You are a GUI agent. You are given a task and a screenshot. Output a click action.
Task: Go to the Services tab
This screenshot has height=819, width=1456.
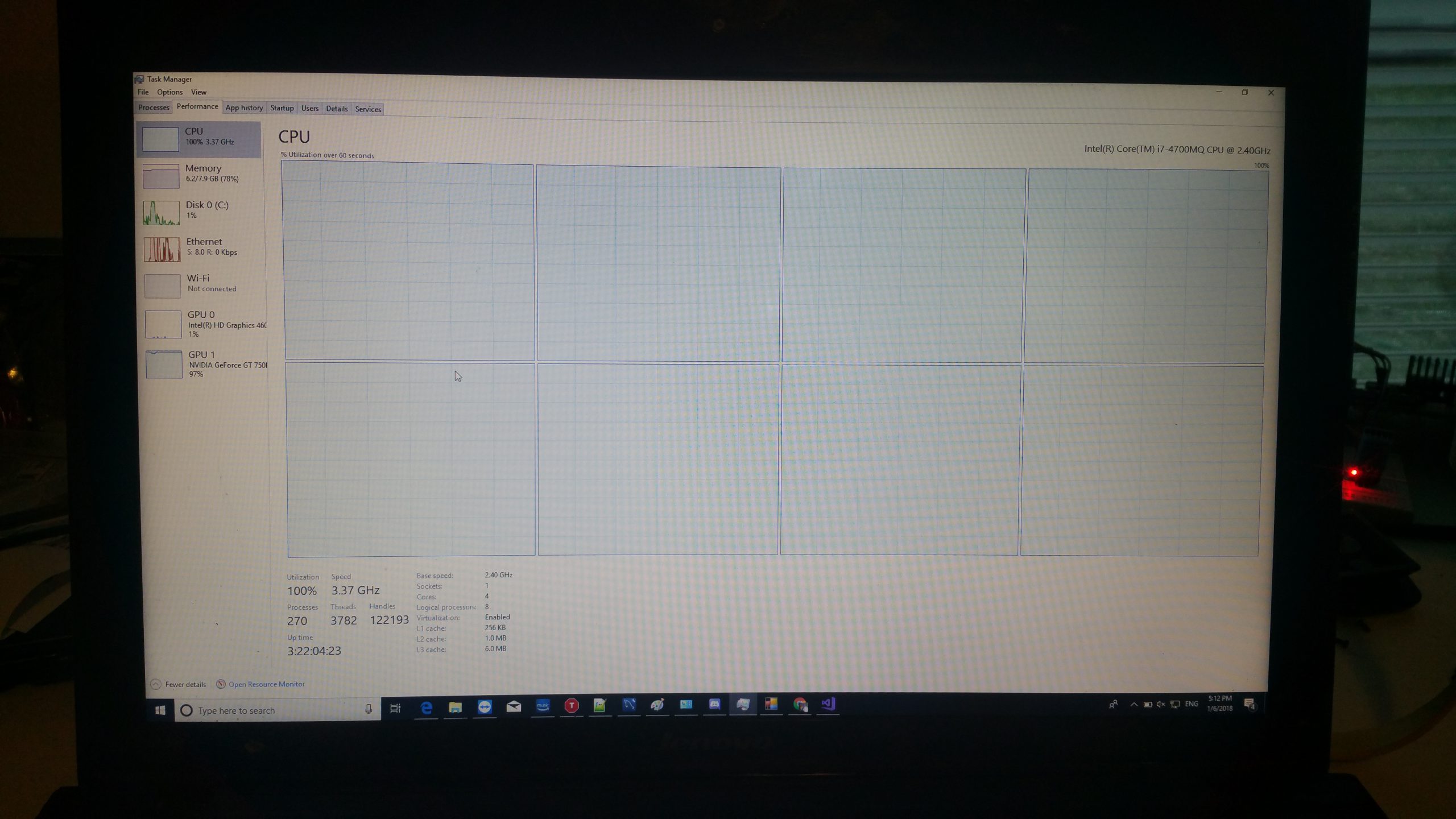click(368, 109)
